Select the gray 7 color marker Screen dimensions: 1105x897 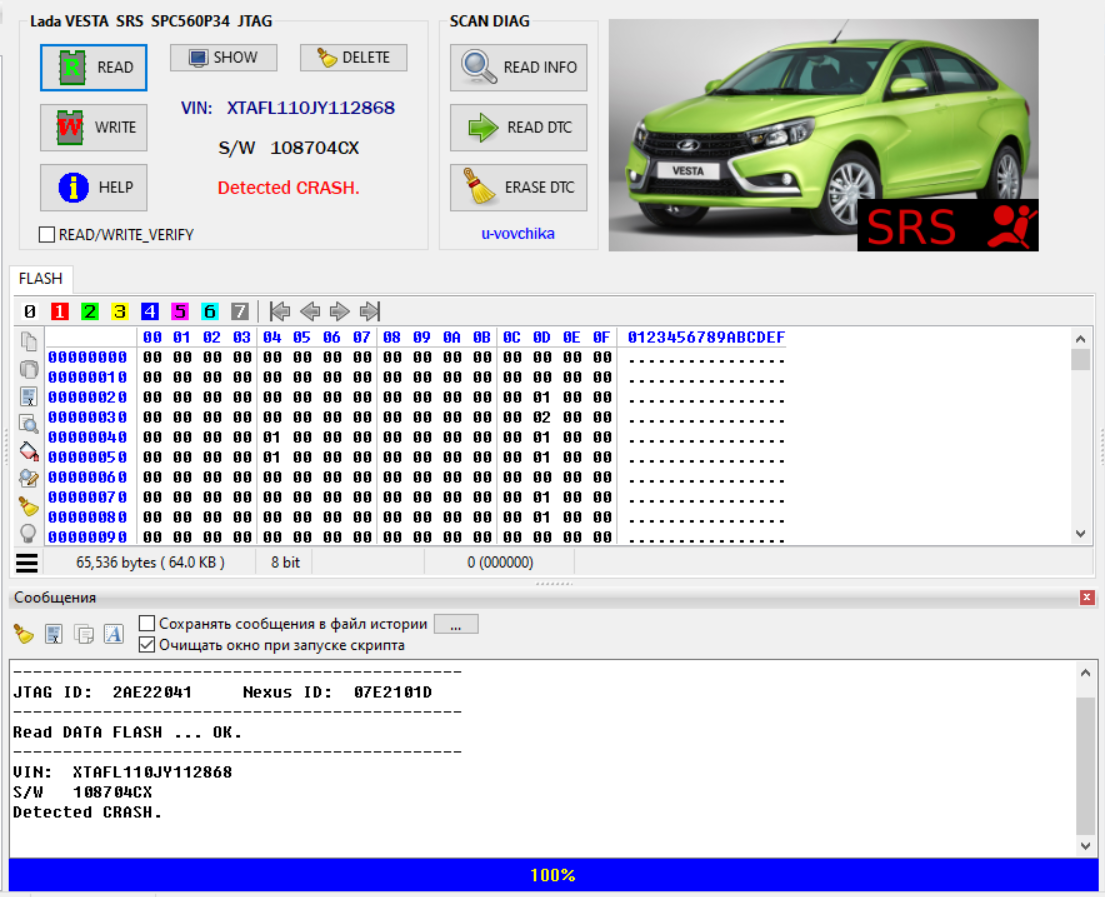tap(240, 311)
